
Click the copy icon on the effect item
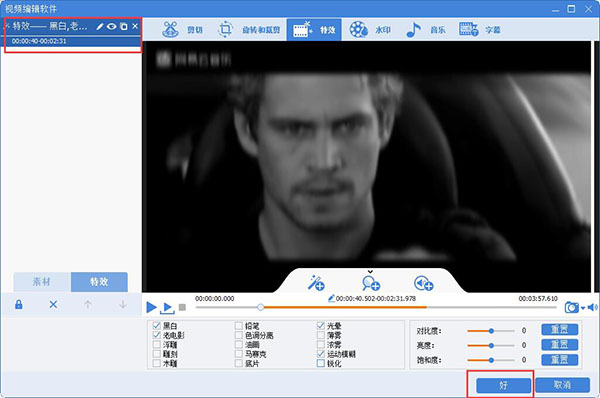(x=124, y=26)
